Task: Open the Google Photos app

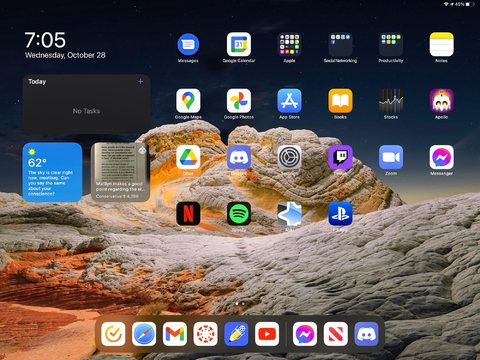Action: point(239,101)
